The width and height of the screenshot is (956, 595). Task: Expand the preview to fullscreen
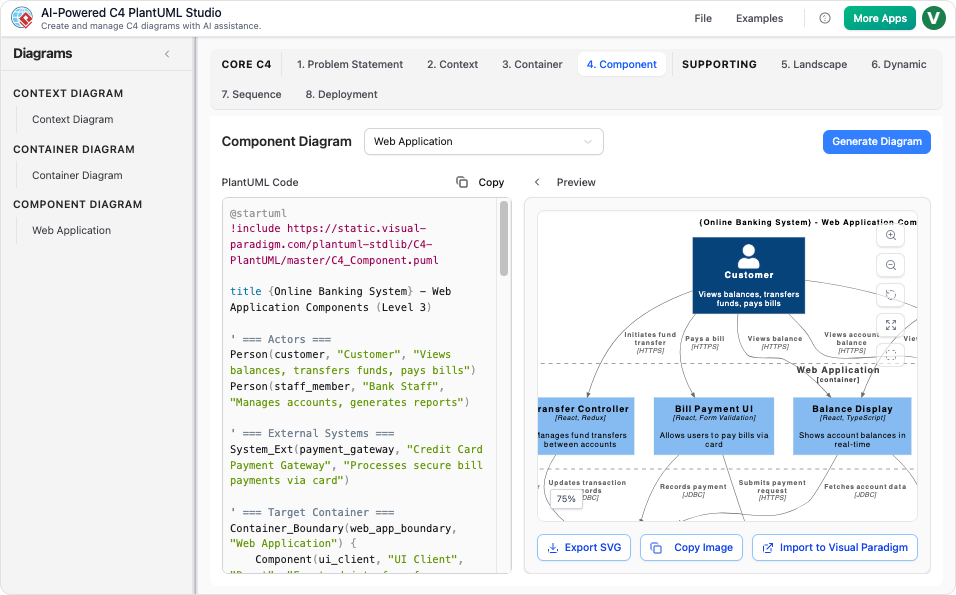(x=890, y=324)
